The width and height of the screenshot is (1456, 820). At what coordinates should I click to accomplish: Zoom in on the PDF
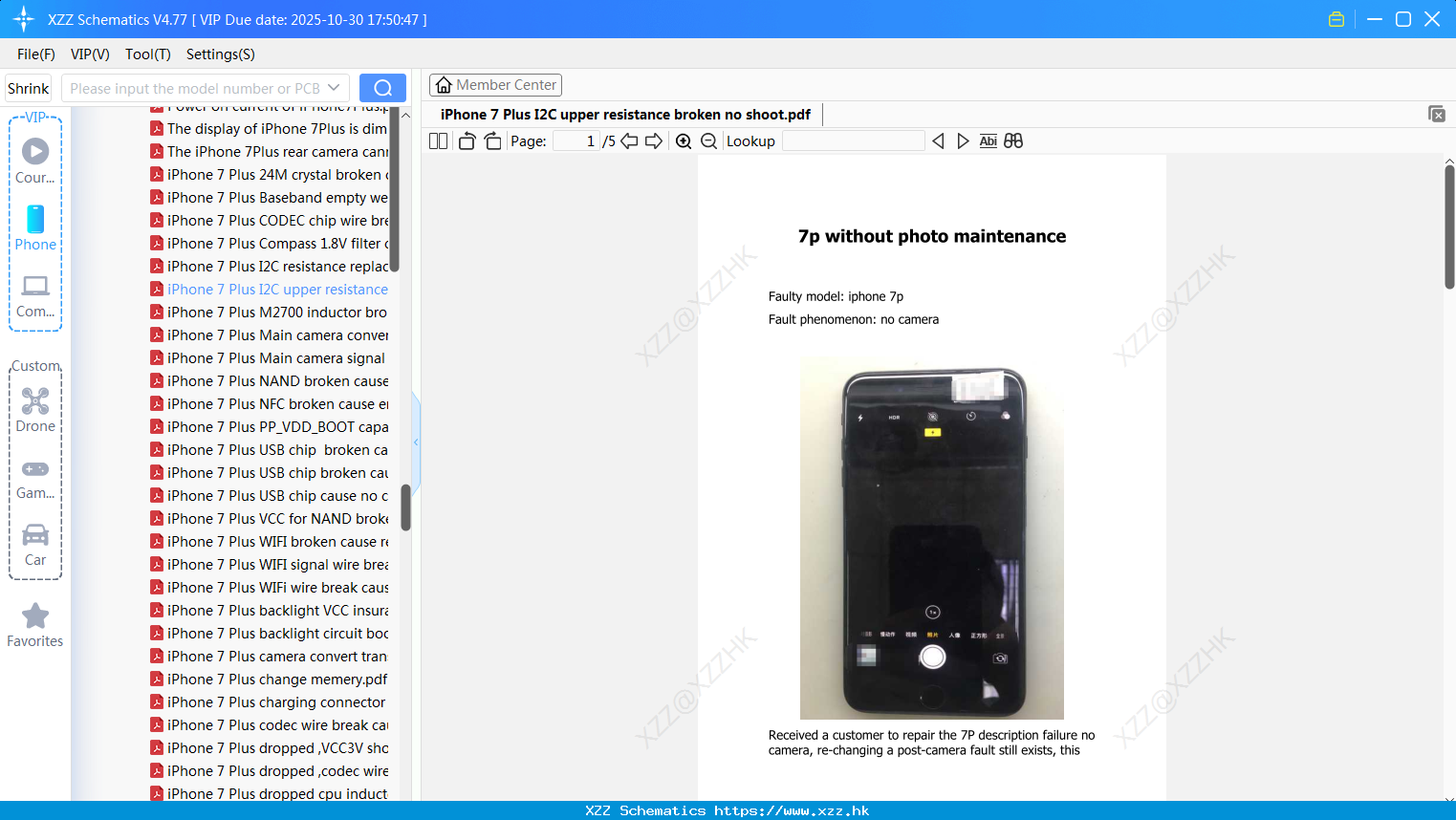(684, 141)
